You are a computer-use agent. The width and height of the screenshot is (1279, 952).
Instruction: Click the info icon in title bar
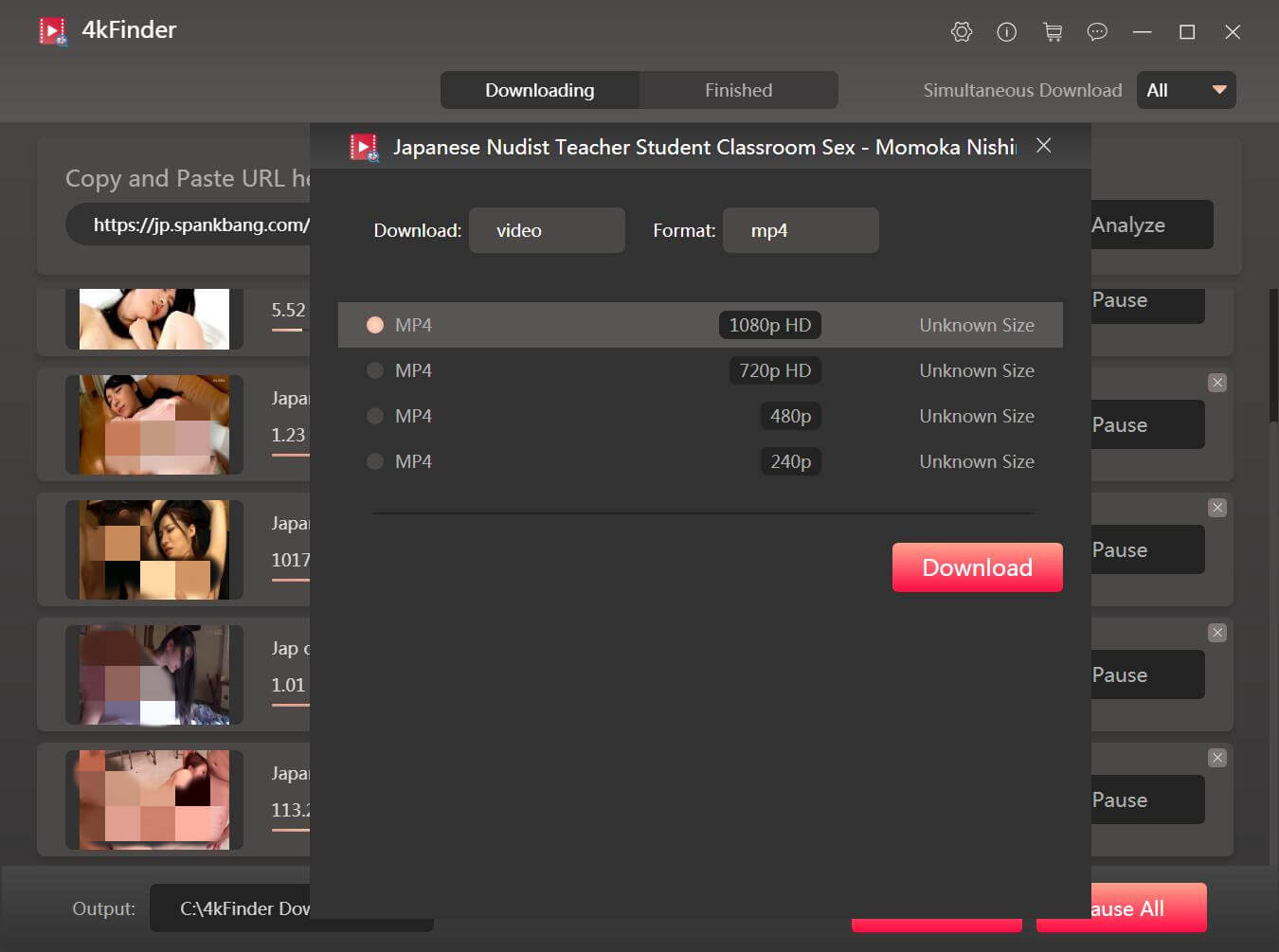click(1006, 32)
